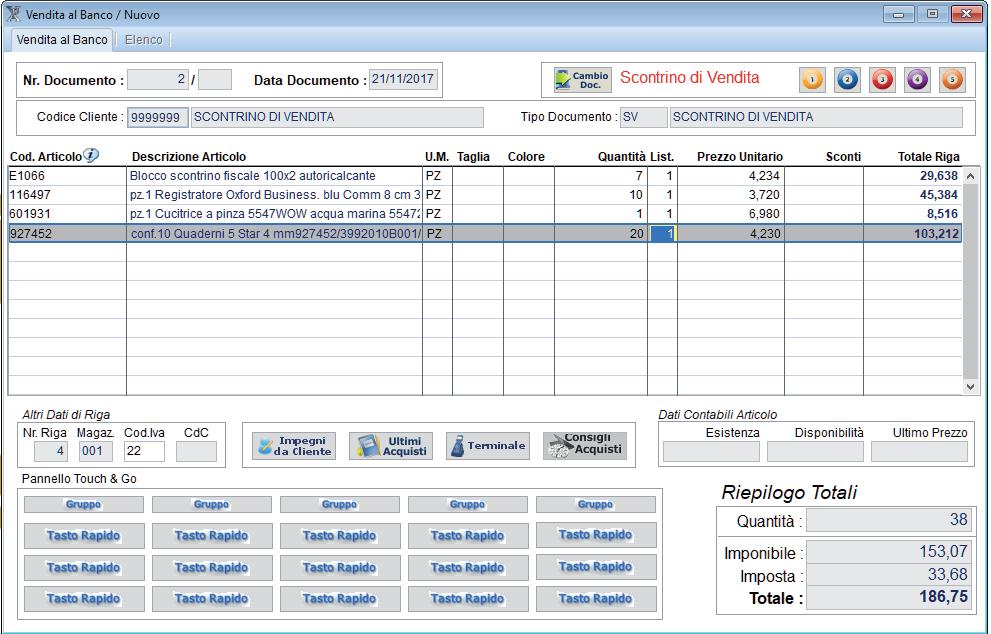Focus the Magaz. field showing 001
The image size is (991, 634).
95,451
